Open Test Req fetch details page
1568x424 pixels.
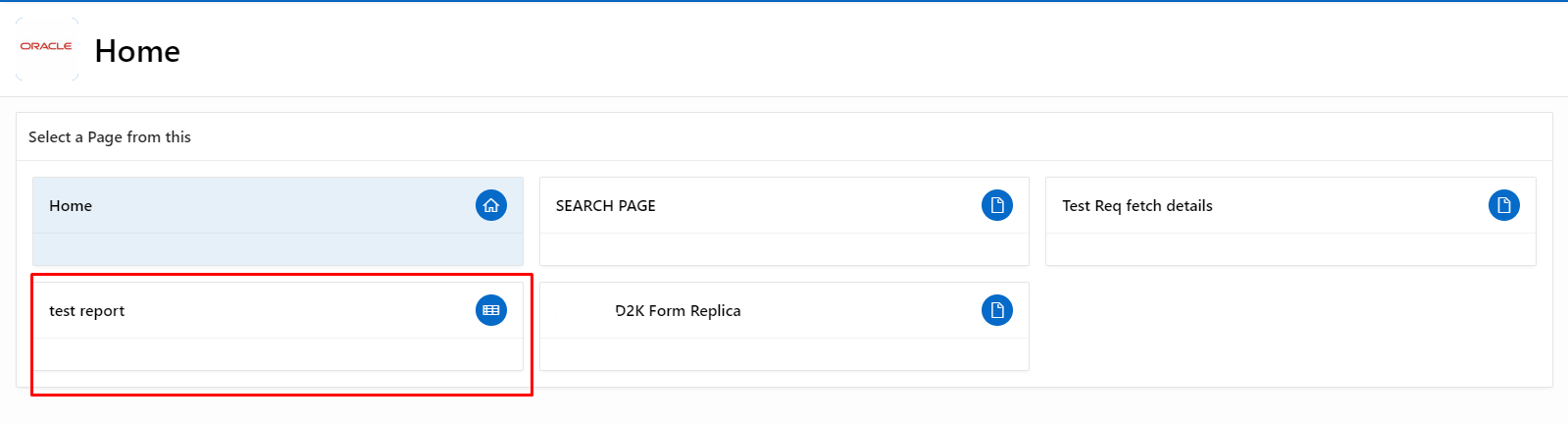point(1137,206)
